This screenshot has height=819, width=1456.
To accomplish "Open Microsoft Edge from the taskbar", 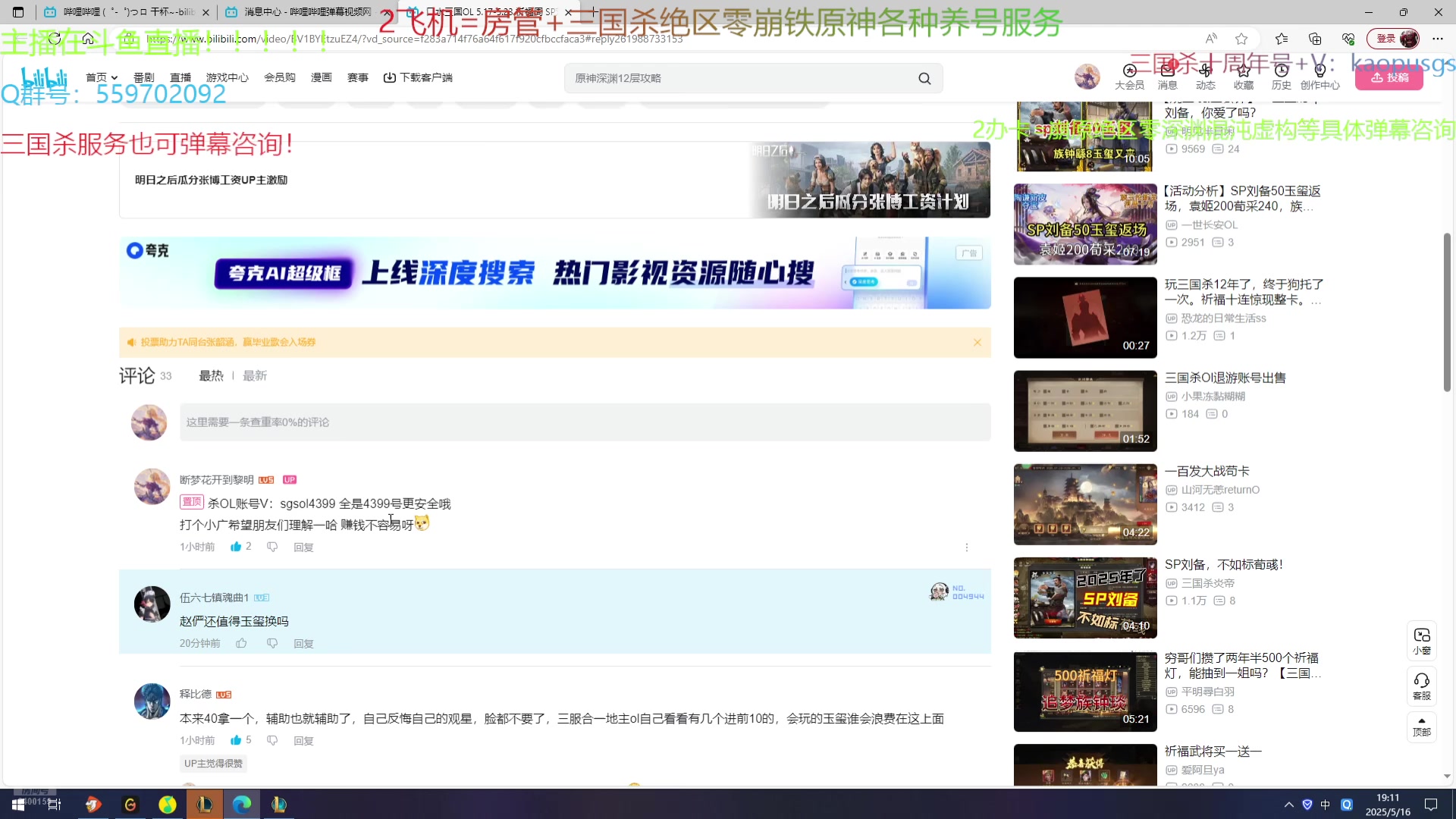I will pyautogui.click(x=242, y=804).
